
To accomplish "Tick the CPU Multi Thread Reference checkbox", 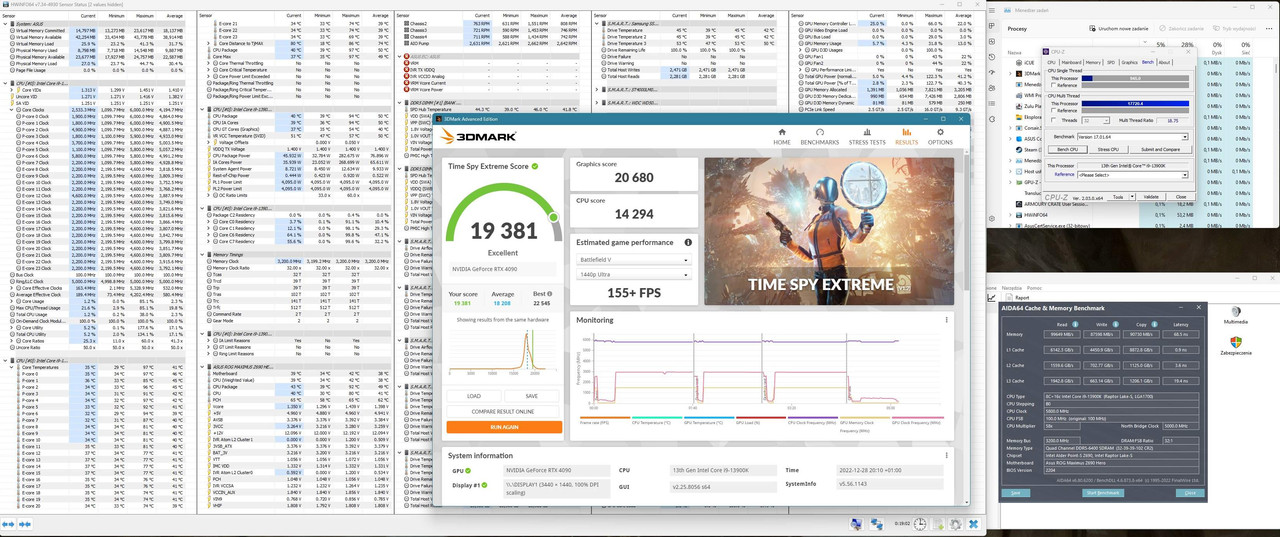I will point(1054,110).
